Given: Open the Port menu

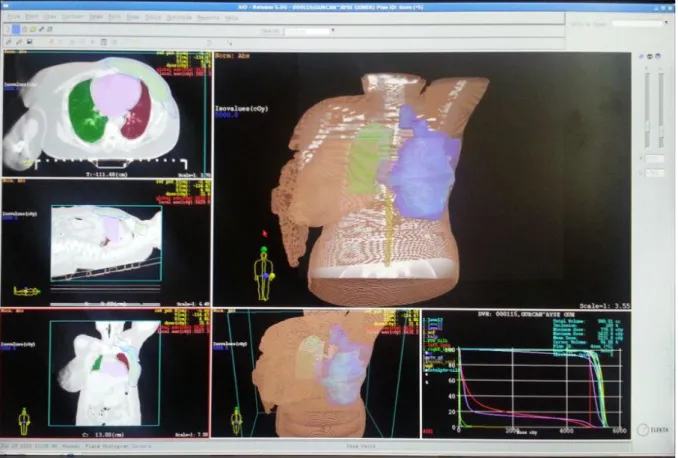Looking at the screenshot, I should tap(114, 17).
